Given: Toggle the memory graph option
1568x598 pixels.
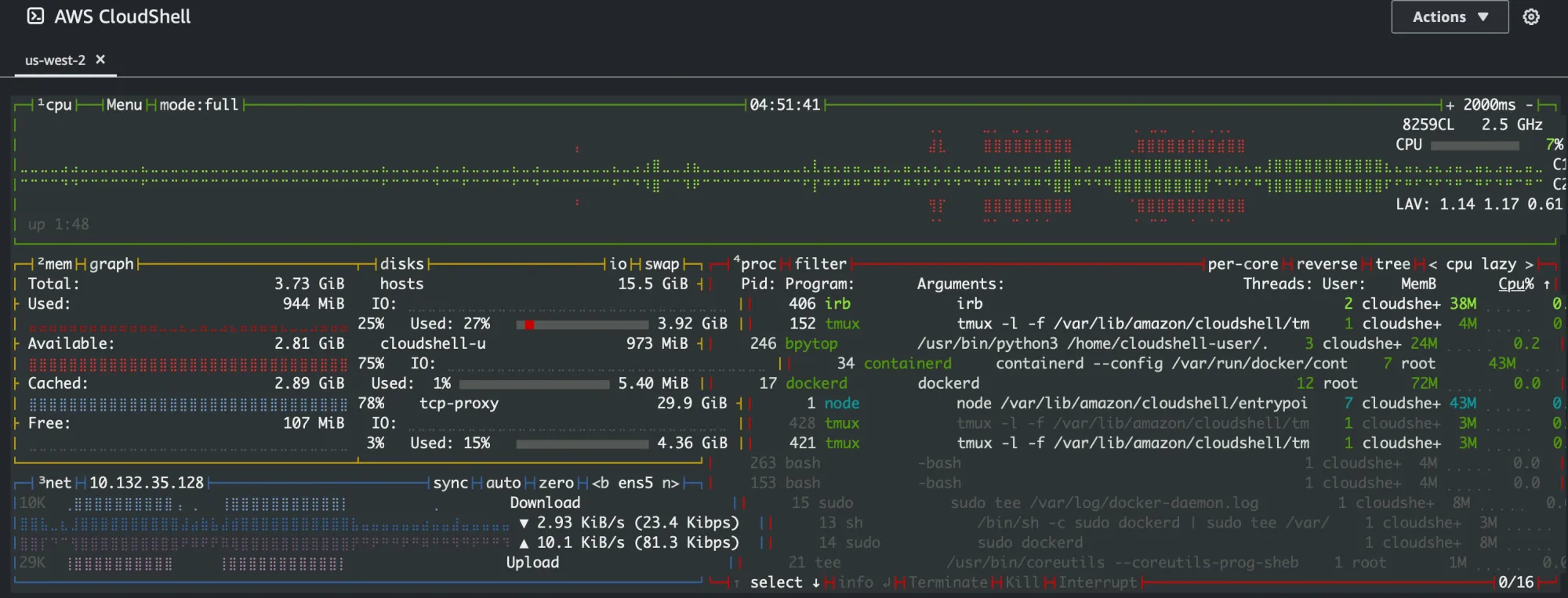Looking at the screenshot, I should click(x=111, y=264).
